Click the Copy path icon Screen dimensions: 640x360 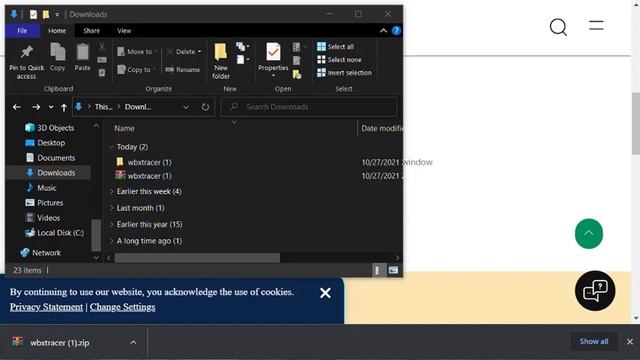[102, 60]
